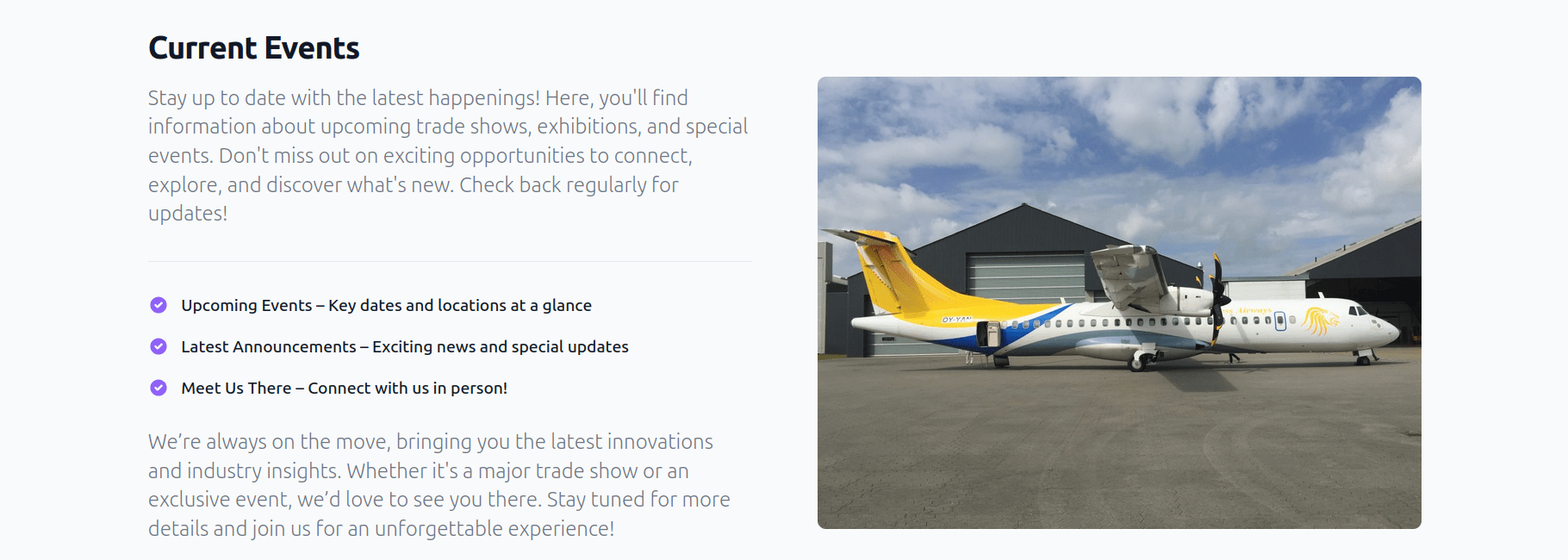Click the checkmark icon beside Meet Us There
The image size is (1568, 560).
point(159,388)
